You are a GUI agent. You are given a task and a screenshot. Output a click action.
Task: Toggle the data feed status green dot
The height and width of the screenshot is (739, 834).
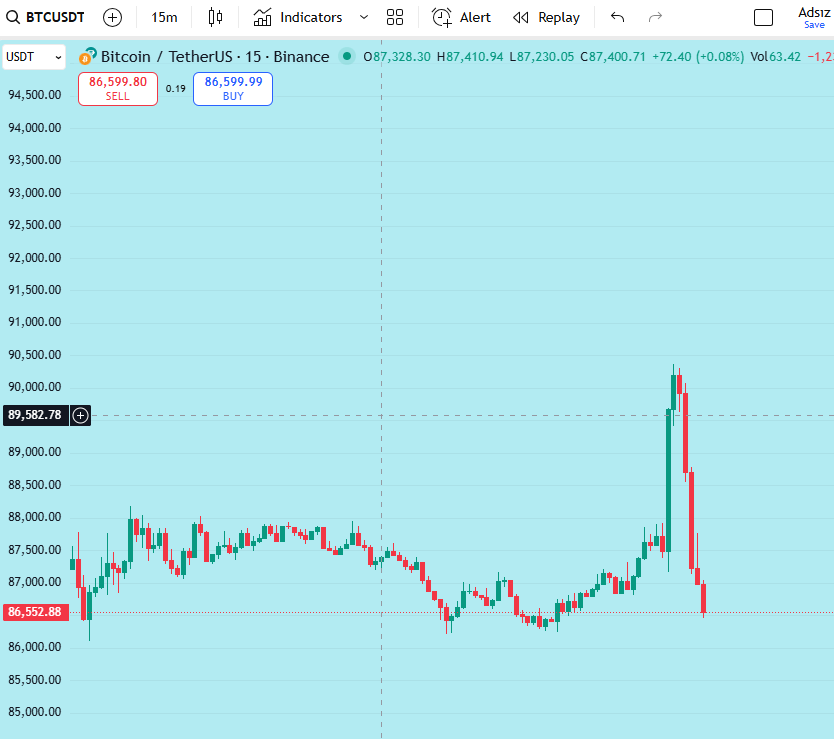[x=345, y=57]
